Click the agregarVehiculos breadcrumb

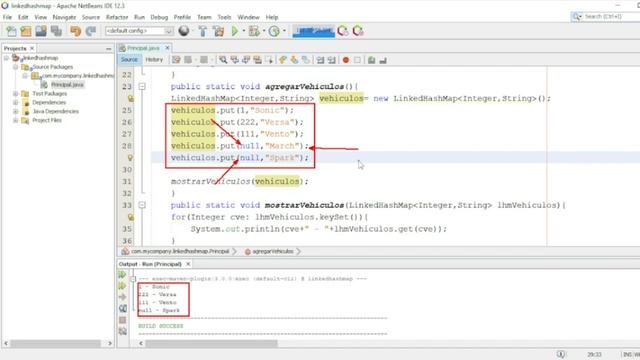point(272,251)
